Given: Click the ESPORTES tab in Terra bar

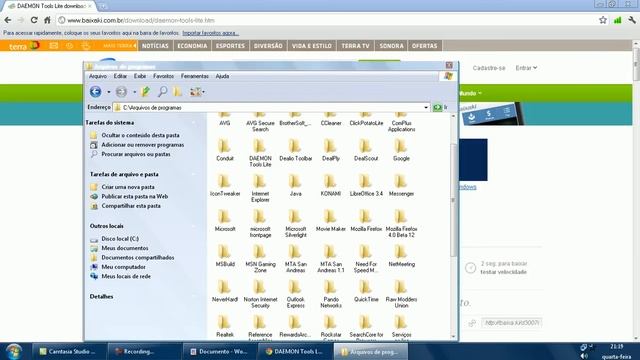Looking at the screenshot, I should coord(230,46).
